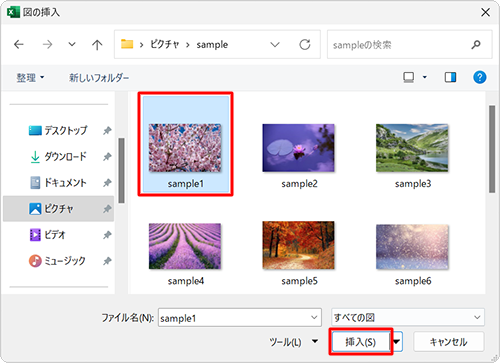Select the sample1 cherry blossom thumbnail
The image size is (500, 363).
click(x=185, y=148)
